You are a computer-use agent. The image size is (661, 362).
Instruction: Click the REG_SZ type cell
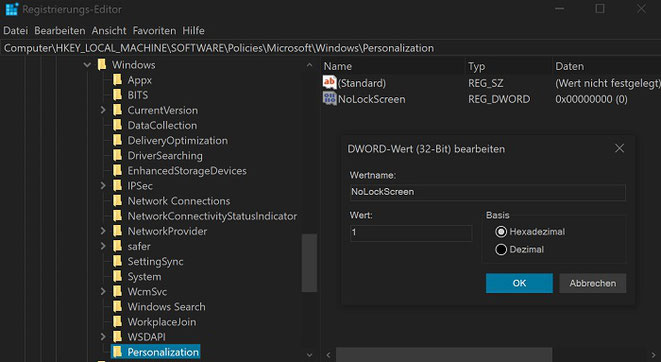pos(485,83)
